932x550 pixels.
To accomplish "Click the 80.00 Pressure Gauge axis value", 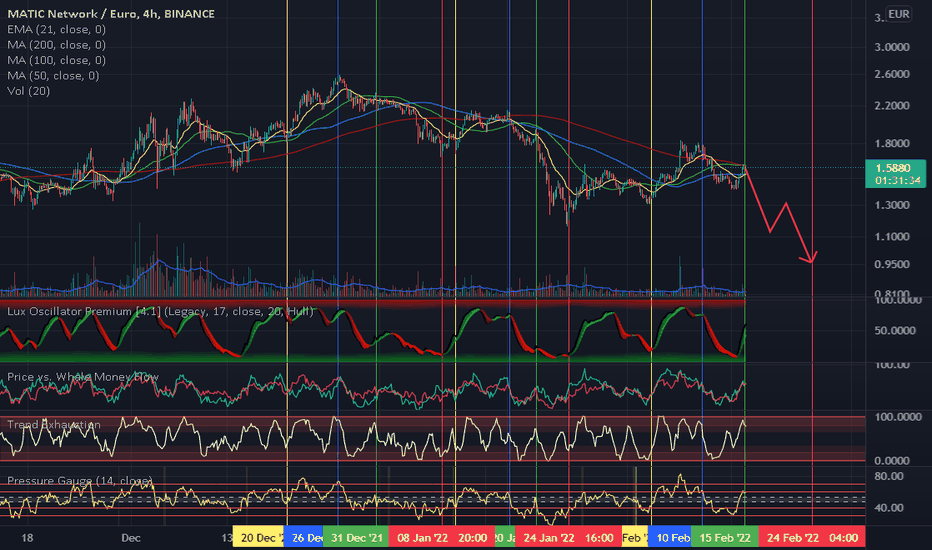I will tap(889, 476).
